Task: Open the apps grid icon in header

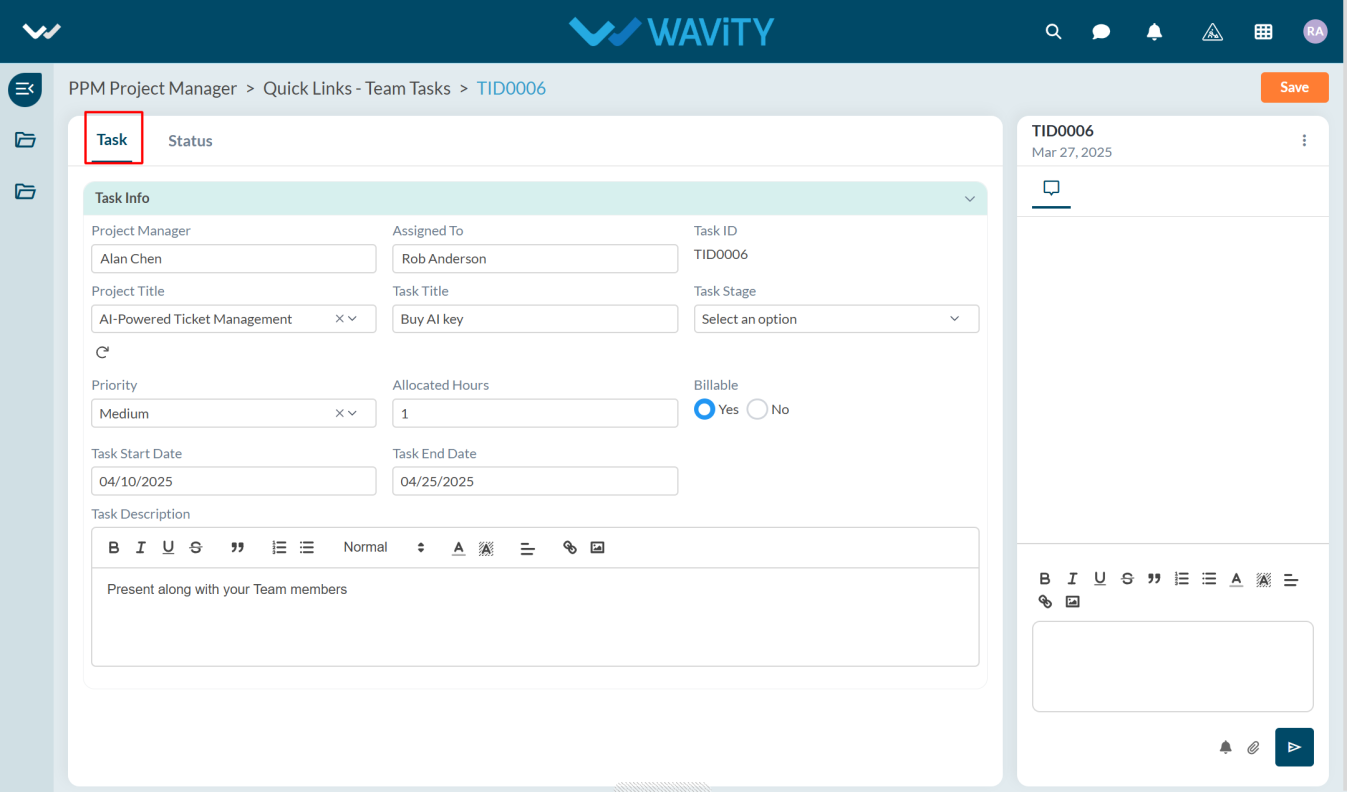Action: click(1263, 32)
